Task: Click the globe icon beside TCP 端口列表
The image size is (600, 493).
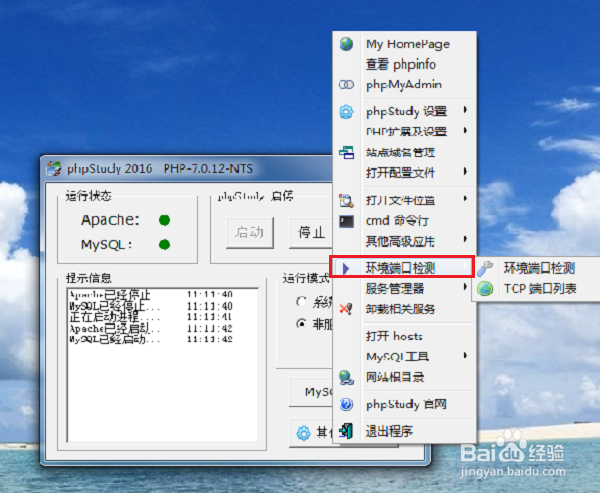Action: [485, 289]
